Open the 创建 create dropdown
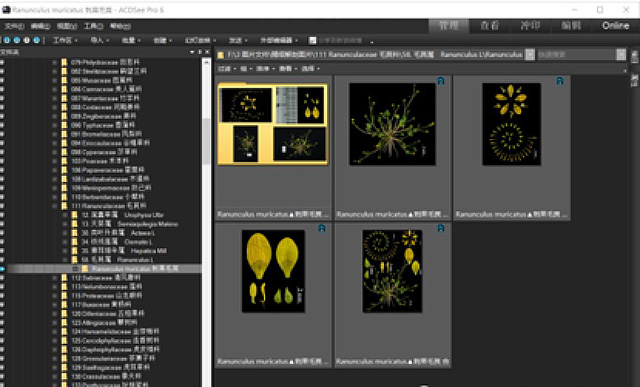Viewport: 640px width, 387px height. pyautogui.click(x=162, y=40)
